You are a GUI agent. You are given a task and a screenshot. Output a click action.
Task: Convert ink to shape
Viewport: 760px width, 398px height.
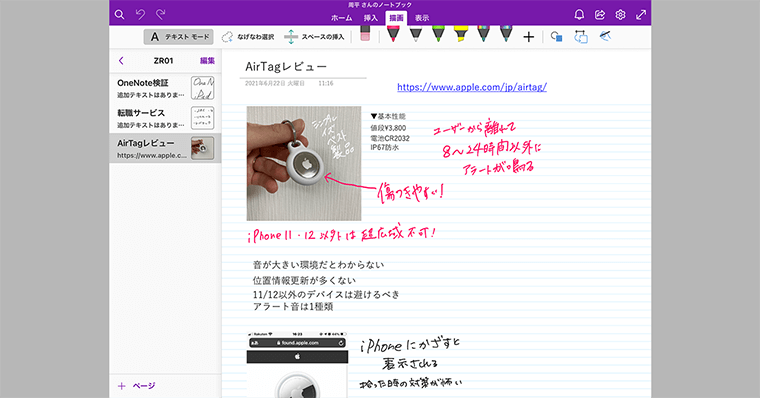581,36
